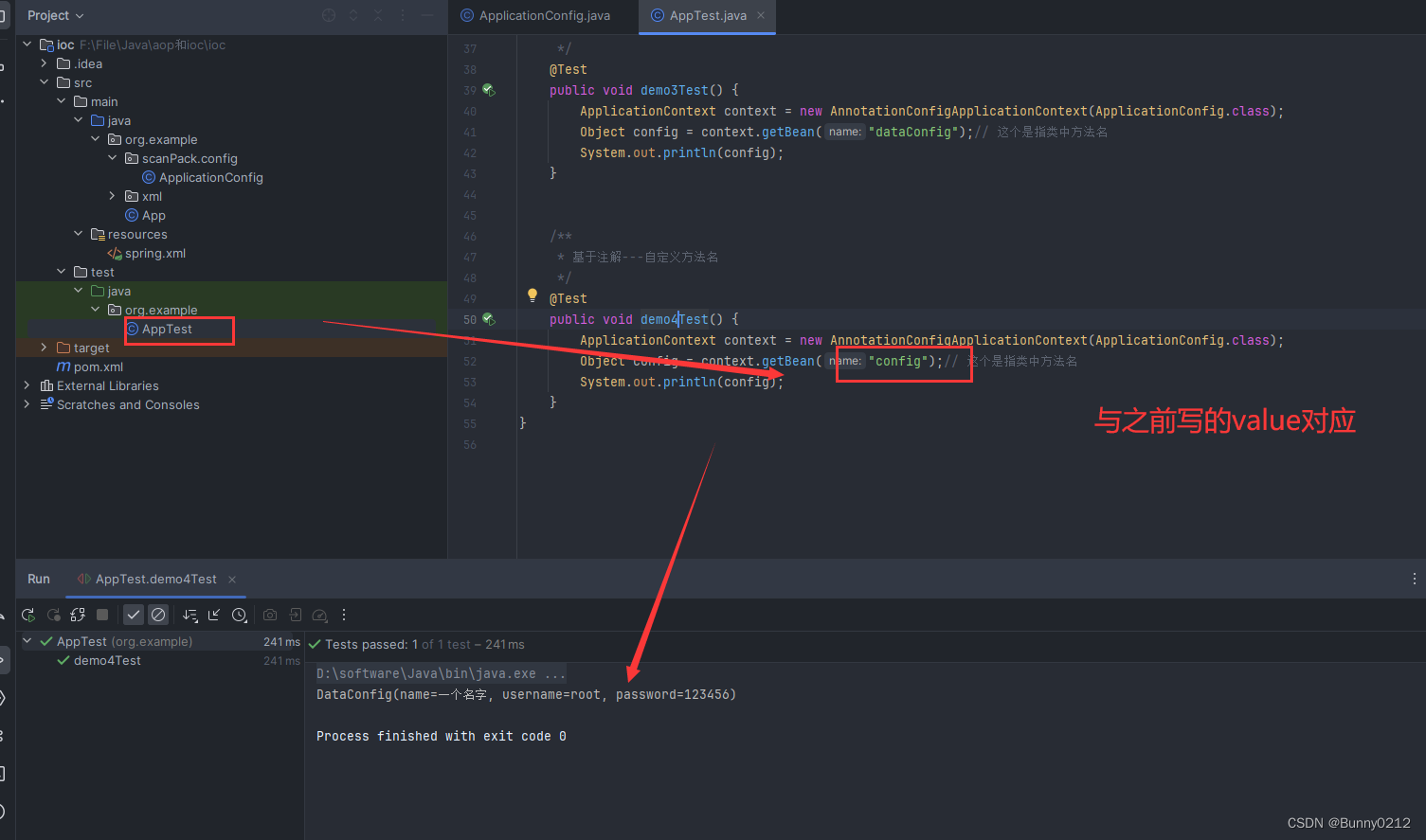Collapse AppTest node in test results
This screenshot has width=1426, height=840.
pyautogui.click(x=27, y=641)
